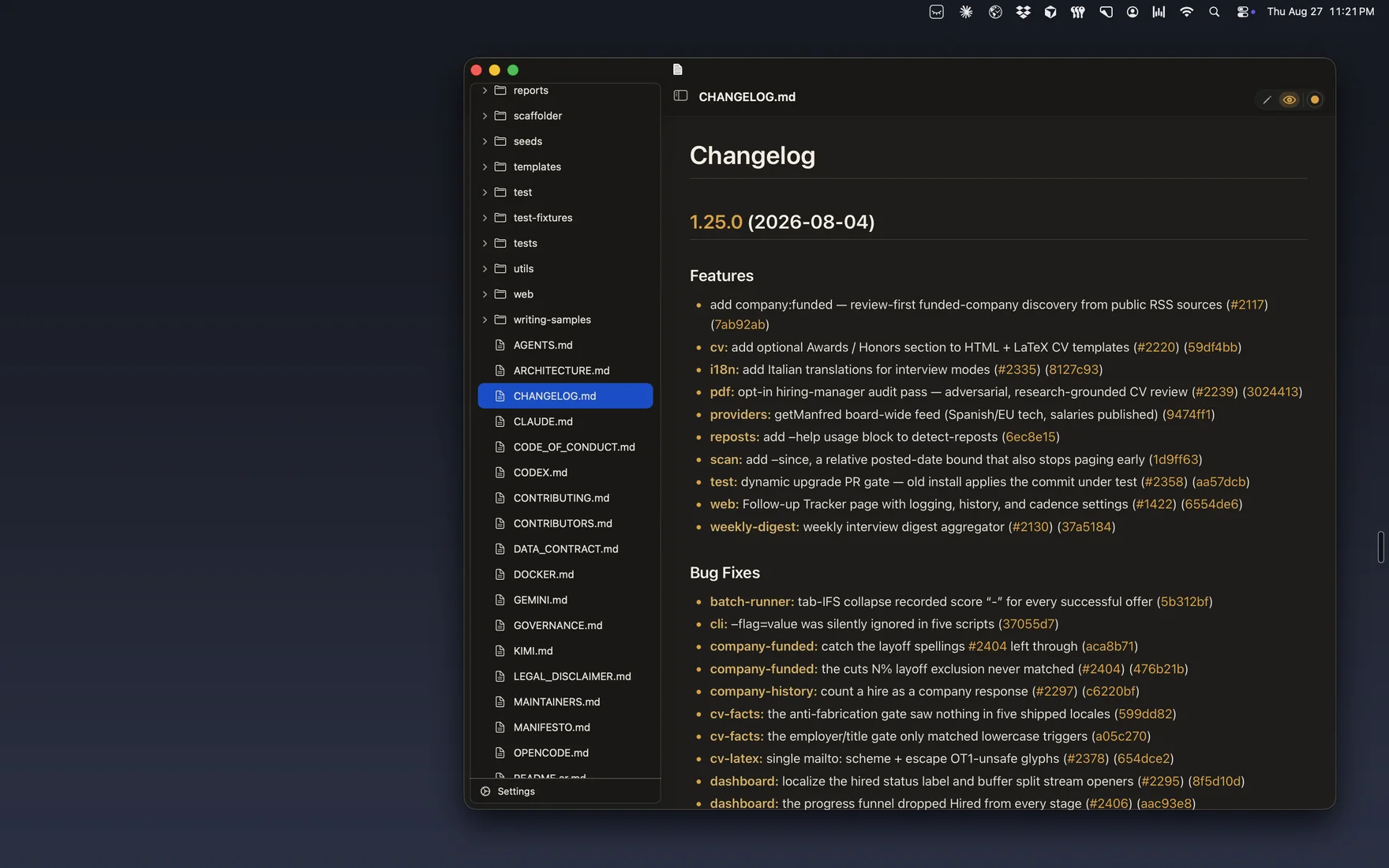The height and width of the screenshot is (868, 1389).
Task: Open commit link 37a5184
Action: tap(1086, 526)
